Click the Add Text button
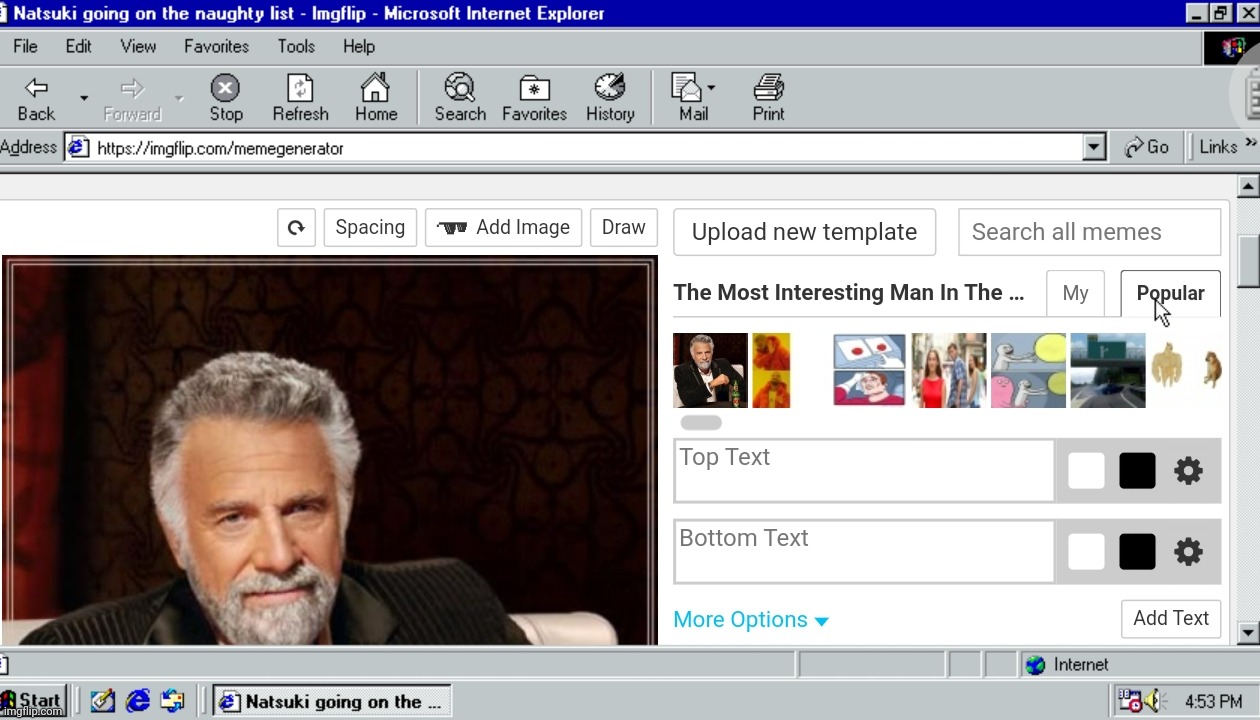The height and width of the screenshot is (720, 1260). coord(1171,618)
